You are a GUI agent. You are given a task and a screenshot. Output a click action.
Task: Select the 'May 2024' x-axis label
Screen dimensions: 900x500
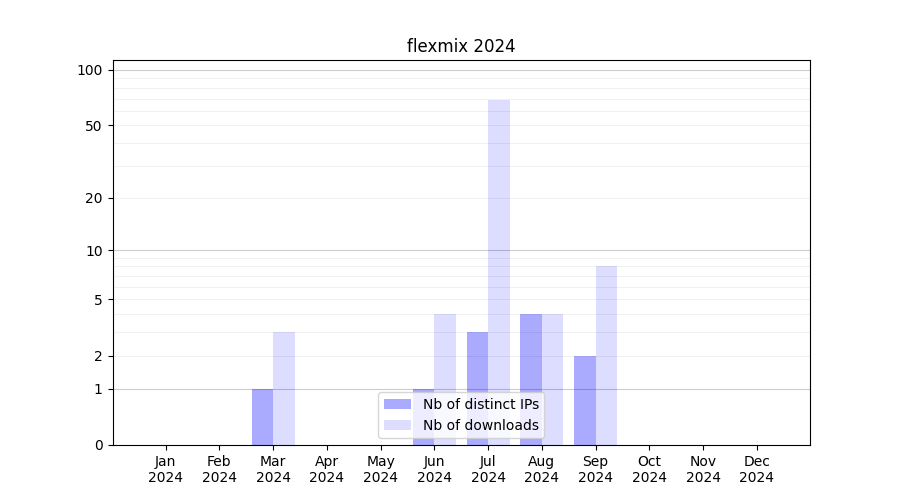click(x=380, y=469)
